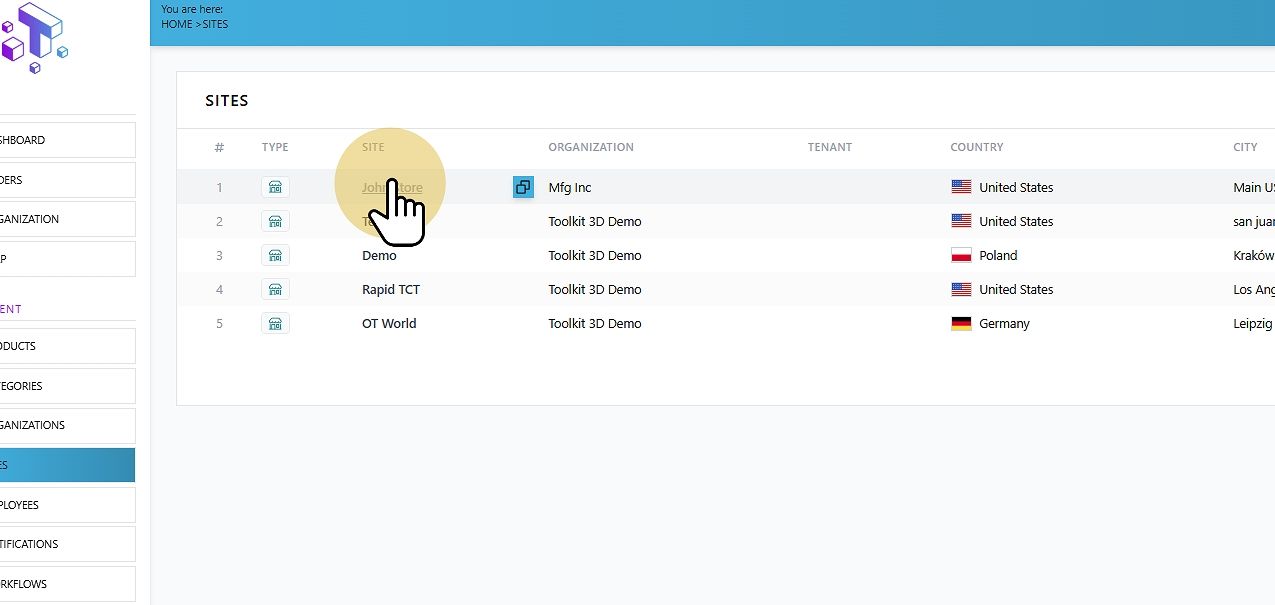This screenshot has width=1275, height=605.
Task: Click the HOME breadcrumb link
Action: pyautogui.click(x=177, y=24)
